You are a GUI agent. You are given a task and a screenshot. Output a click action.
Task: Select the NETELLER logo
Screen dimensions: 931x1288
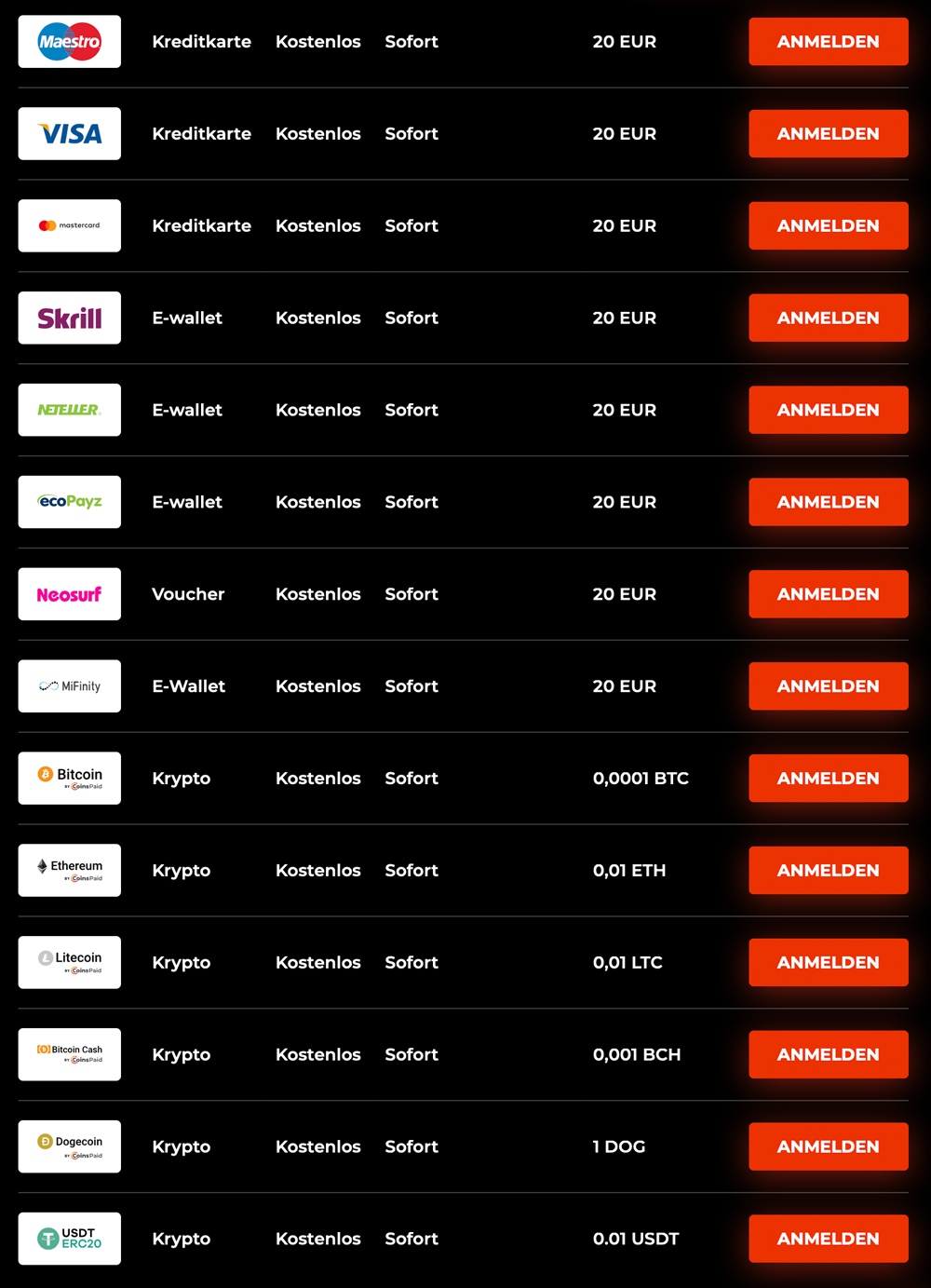tap(70, 410)
